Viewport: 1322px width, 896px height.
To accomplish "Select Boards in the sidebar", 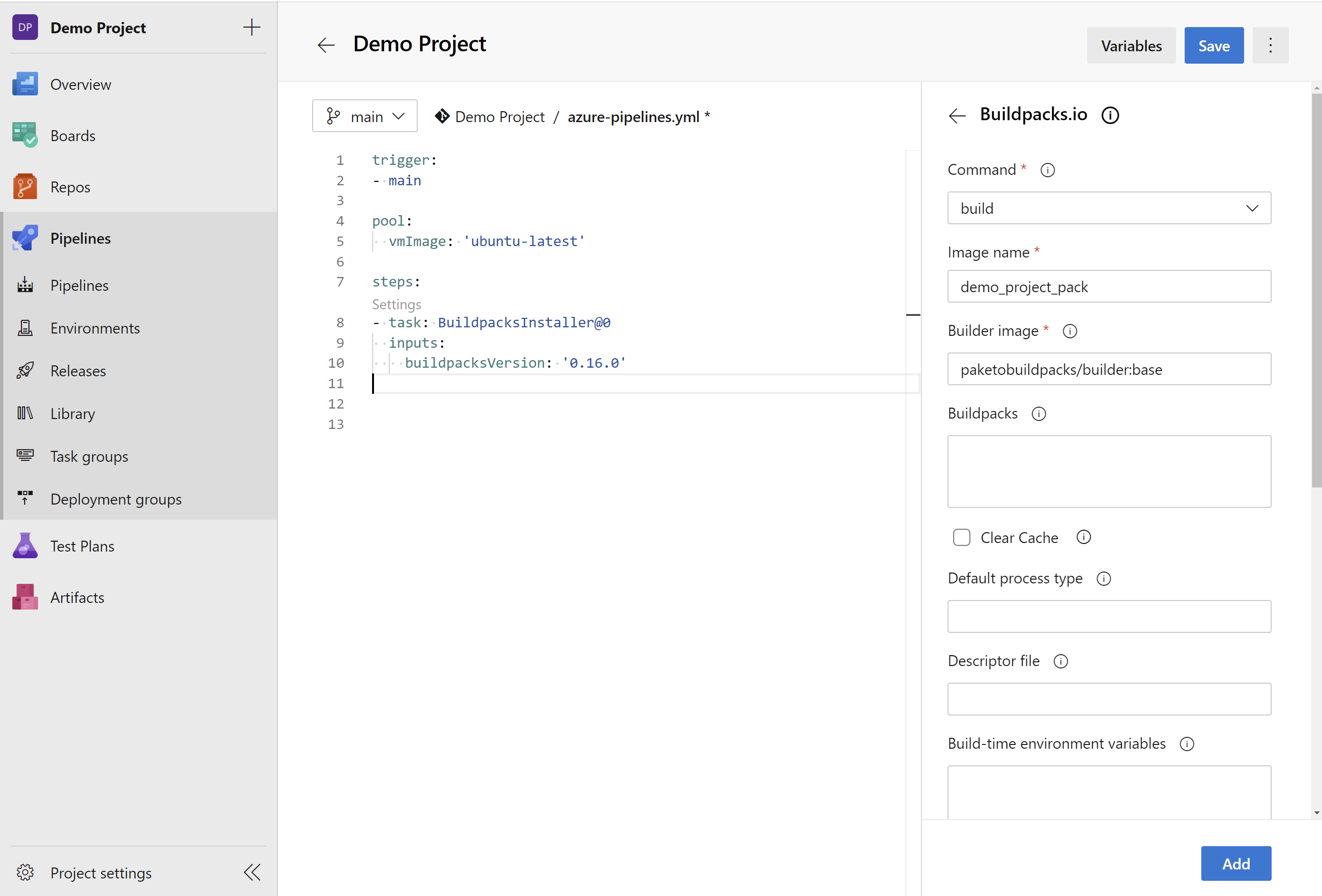I will pyautogui.click(x=73, y=135).
